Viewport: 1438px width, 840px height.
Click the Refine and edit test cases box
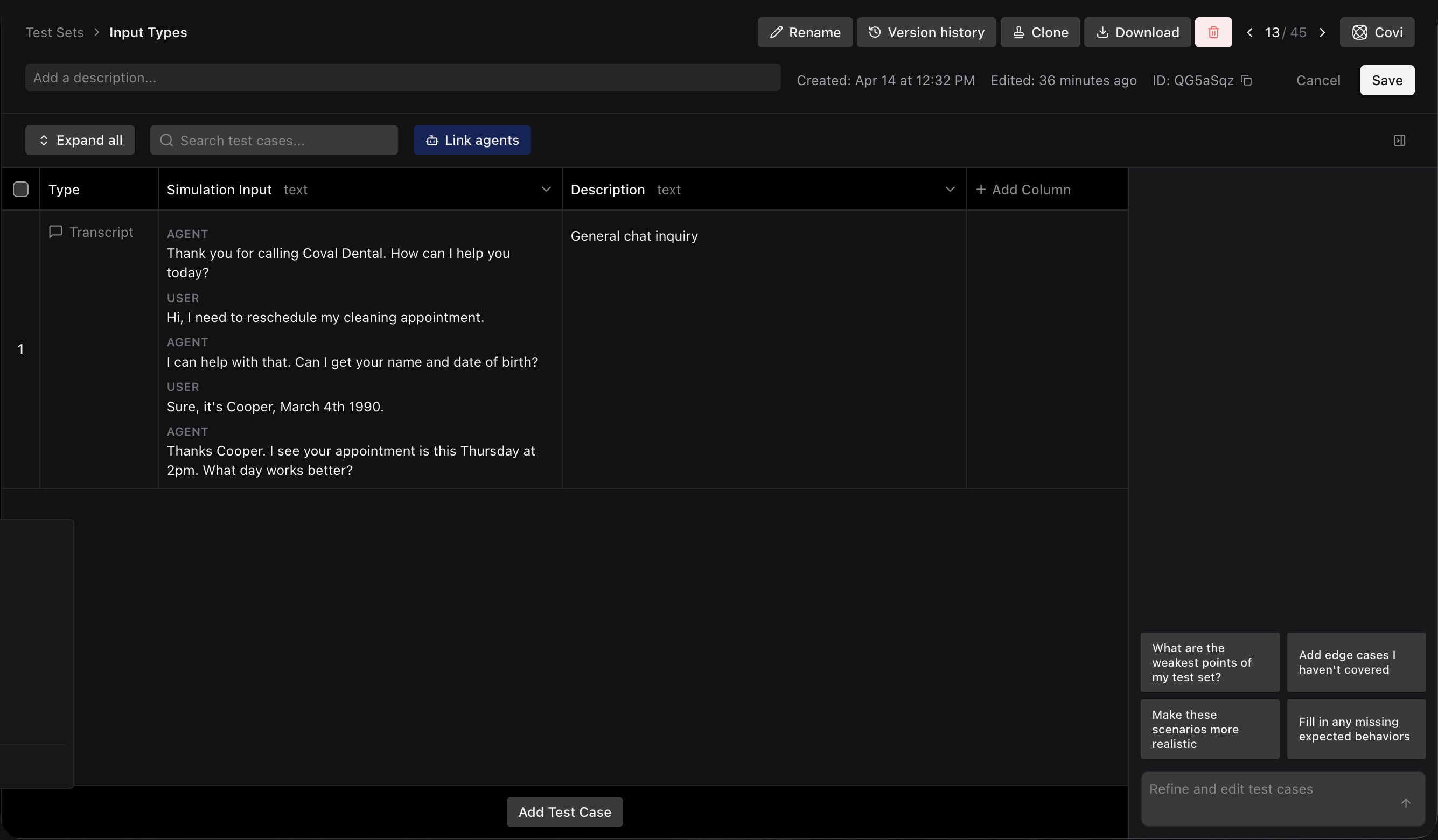[x=1283, y=799]
